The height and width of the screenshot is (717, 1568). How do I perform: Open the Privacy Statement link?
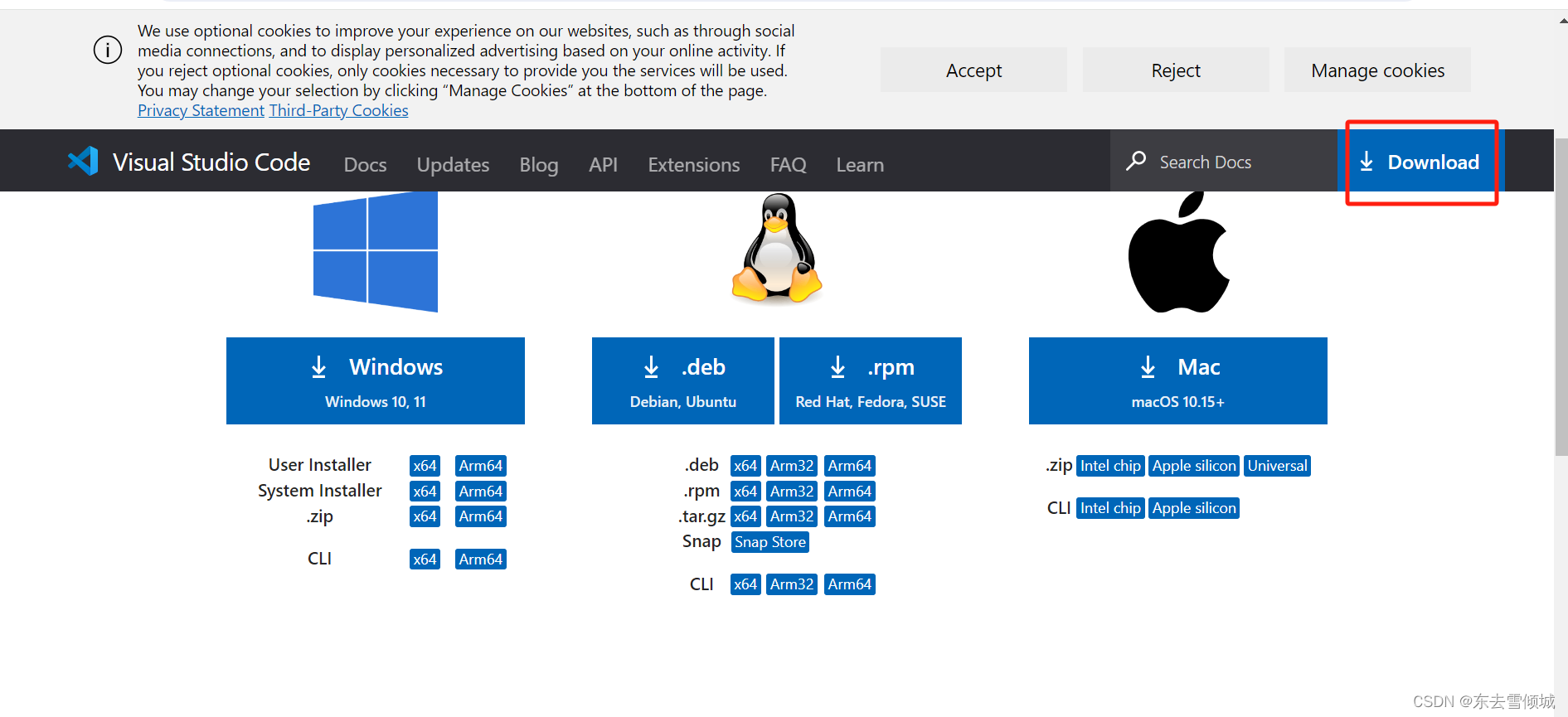point(201,110)
